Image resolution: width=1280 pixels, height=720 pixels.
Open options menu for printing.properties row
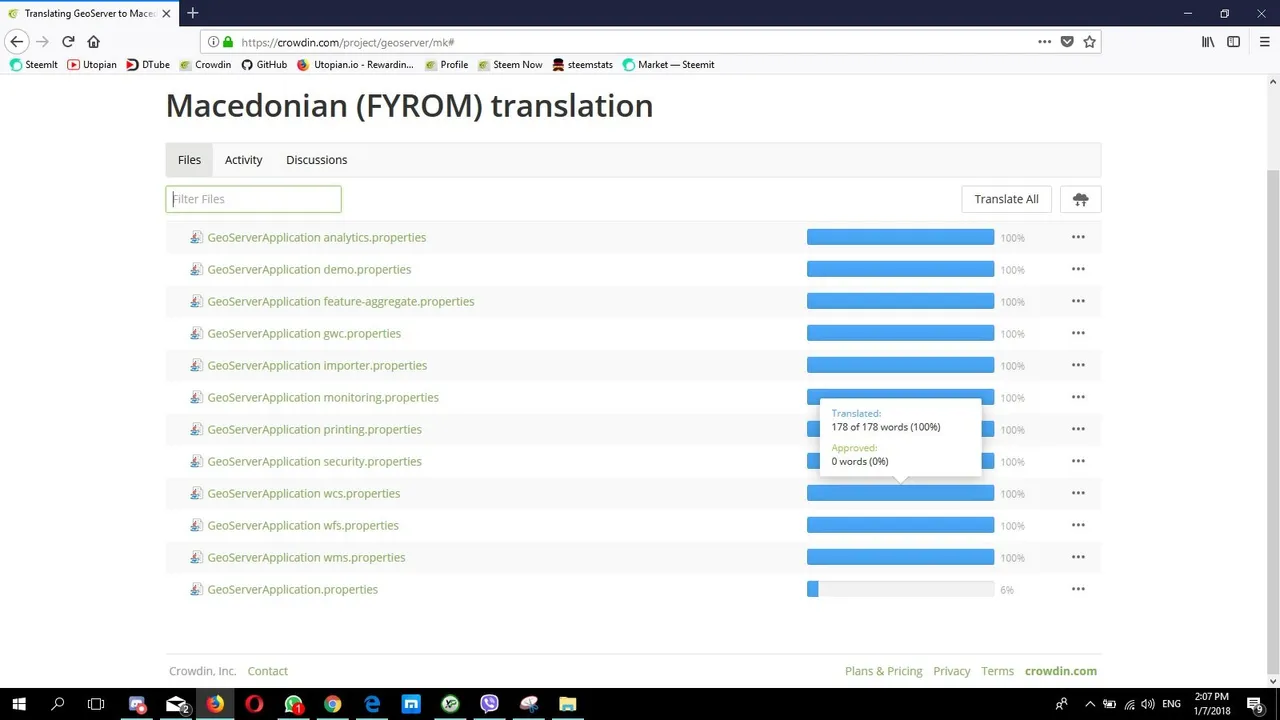click(1078, 429)
